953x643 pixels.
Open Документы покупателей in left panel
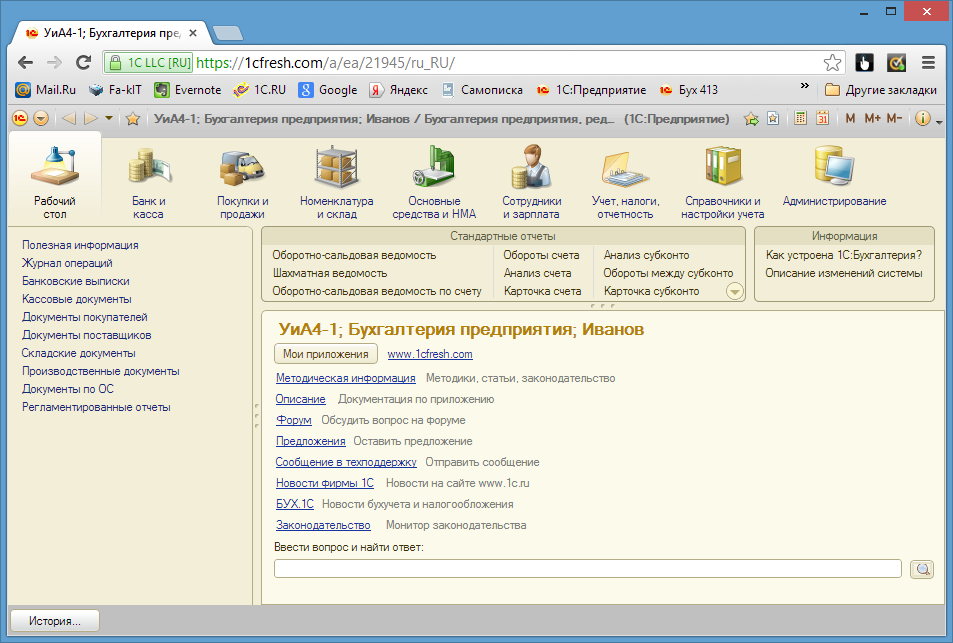click(84, 317)
